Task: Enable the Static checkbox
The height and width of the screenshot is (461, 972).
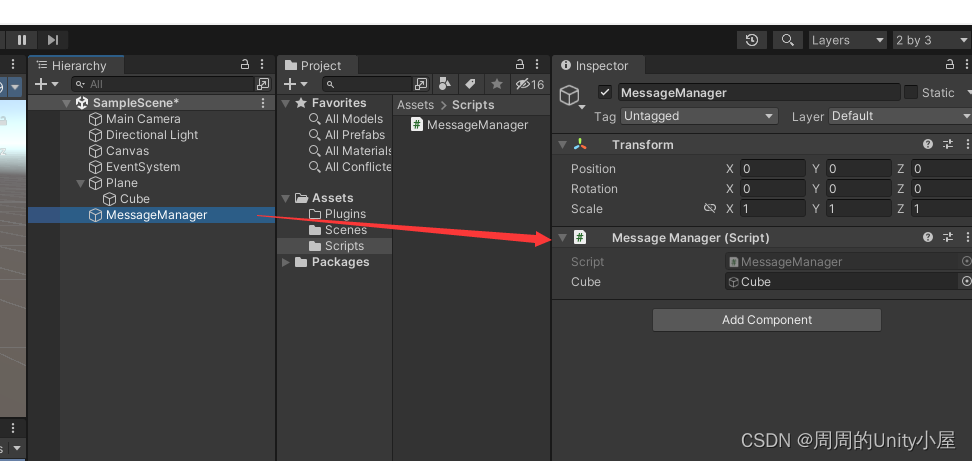Action: click(911, 93)
